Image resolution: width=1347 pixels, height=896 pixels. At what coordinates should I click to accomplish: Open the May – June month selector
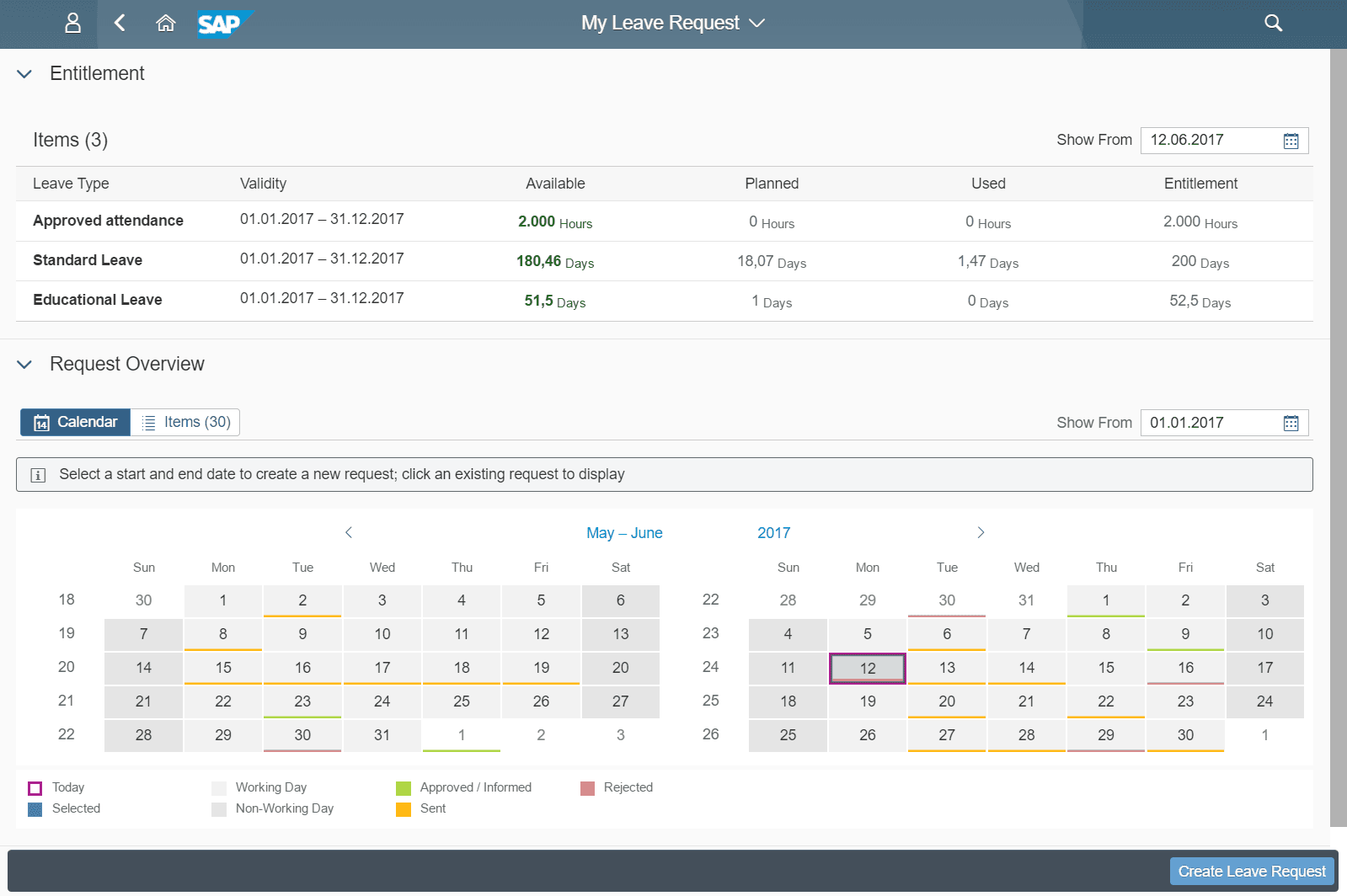click(x=624, y=533)
